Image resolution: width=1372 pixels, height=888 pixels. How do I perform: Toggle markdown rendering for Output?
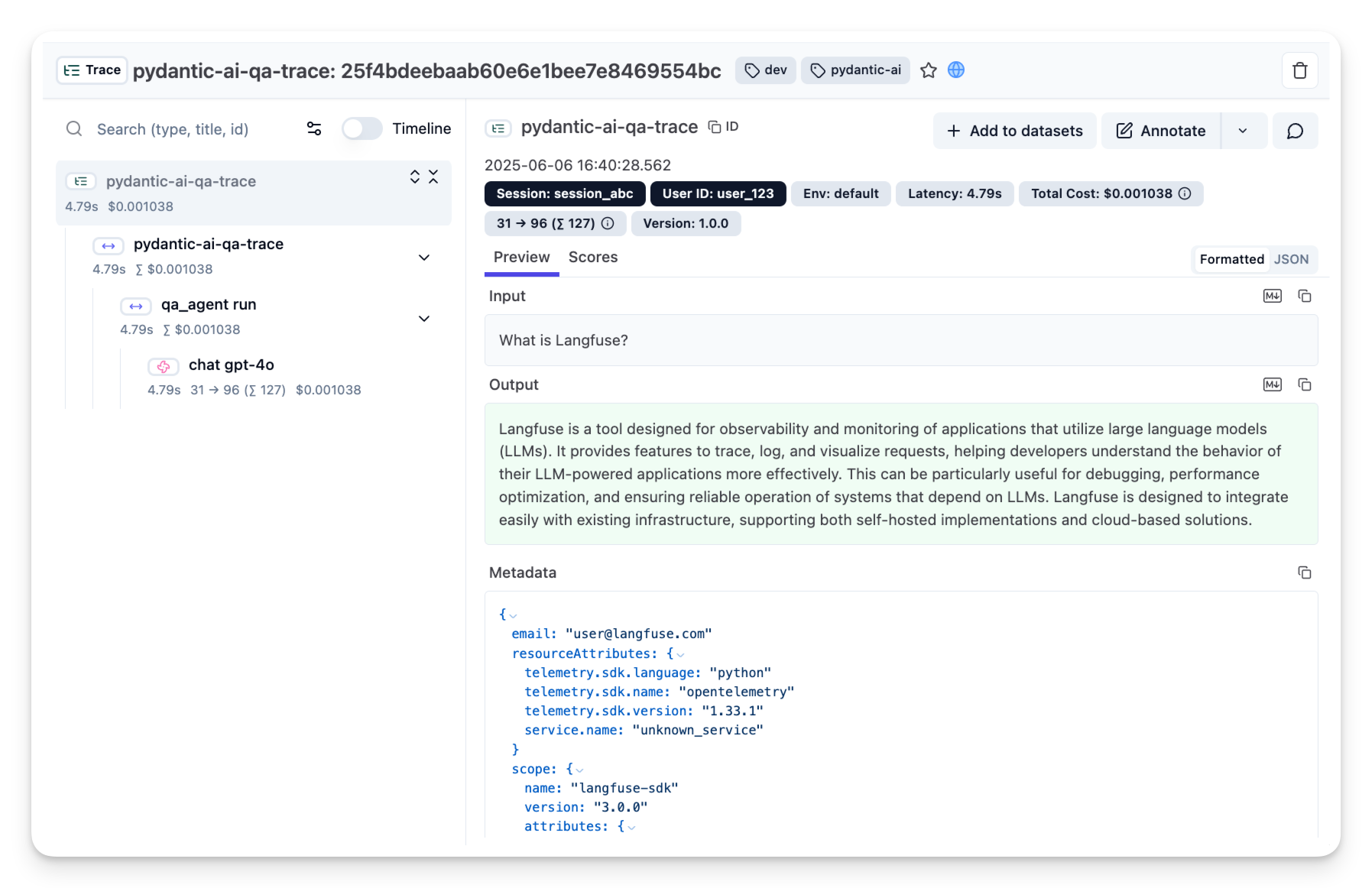(x=1272, y=385)
